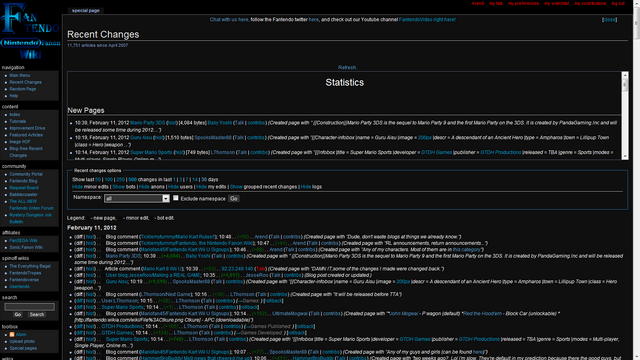
Task: Open my preferences in top menu
Action: tap(523, 3)
